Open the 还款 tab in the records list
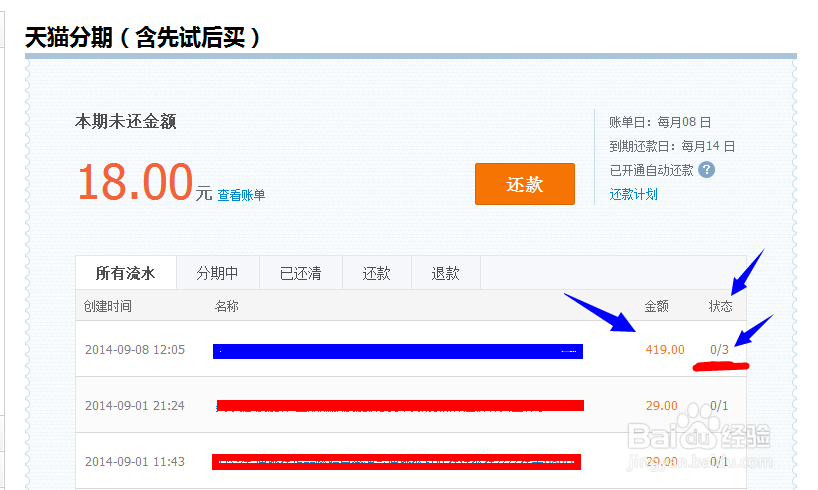This screenshot has width=818, height=490. point(377,273)
